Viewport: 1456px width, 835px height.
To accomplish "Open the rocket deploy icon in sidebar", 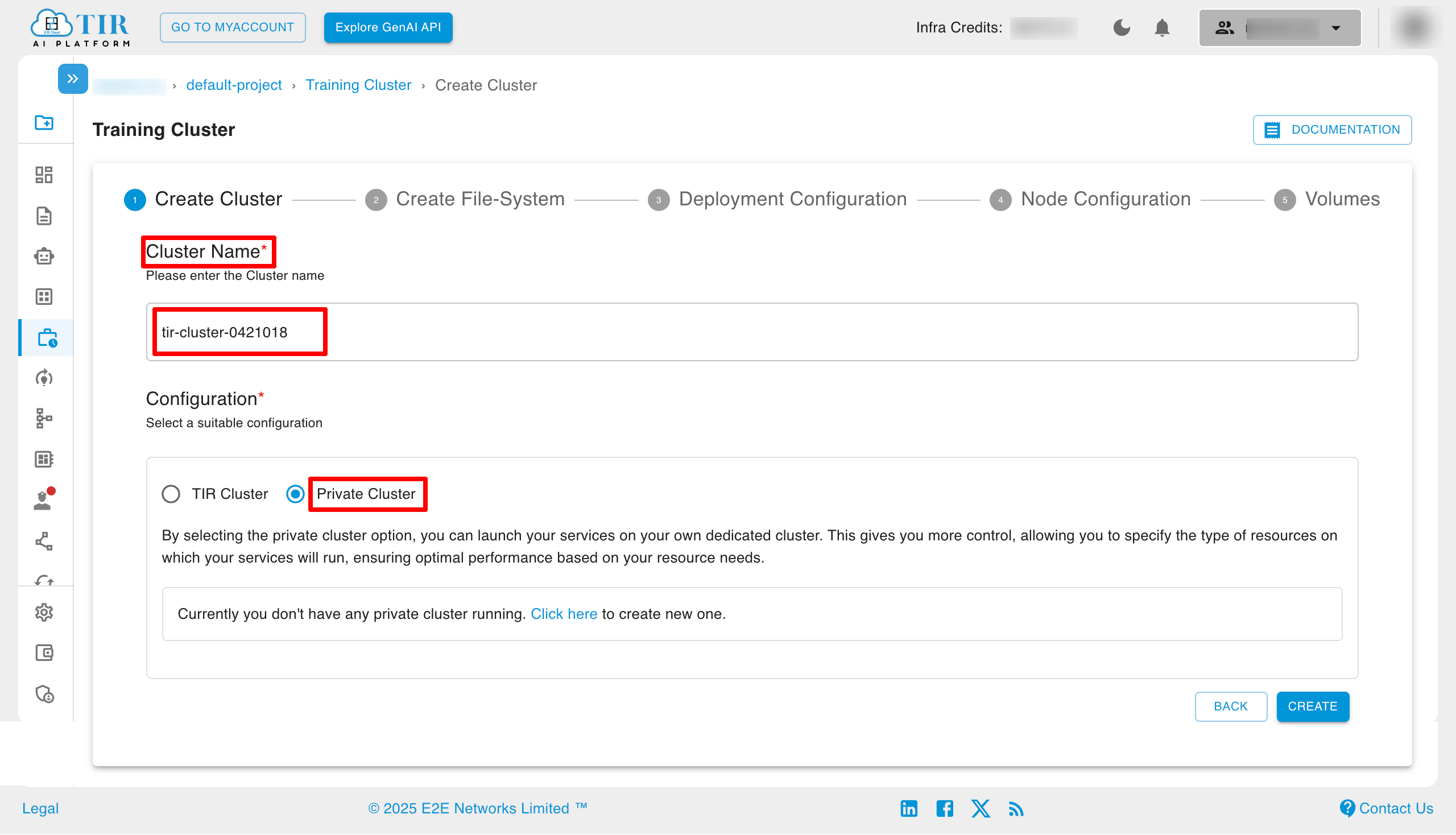I will pyautogui.click(x=44, y=378).
